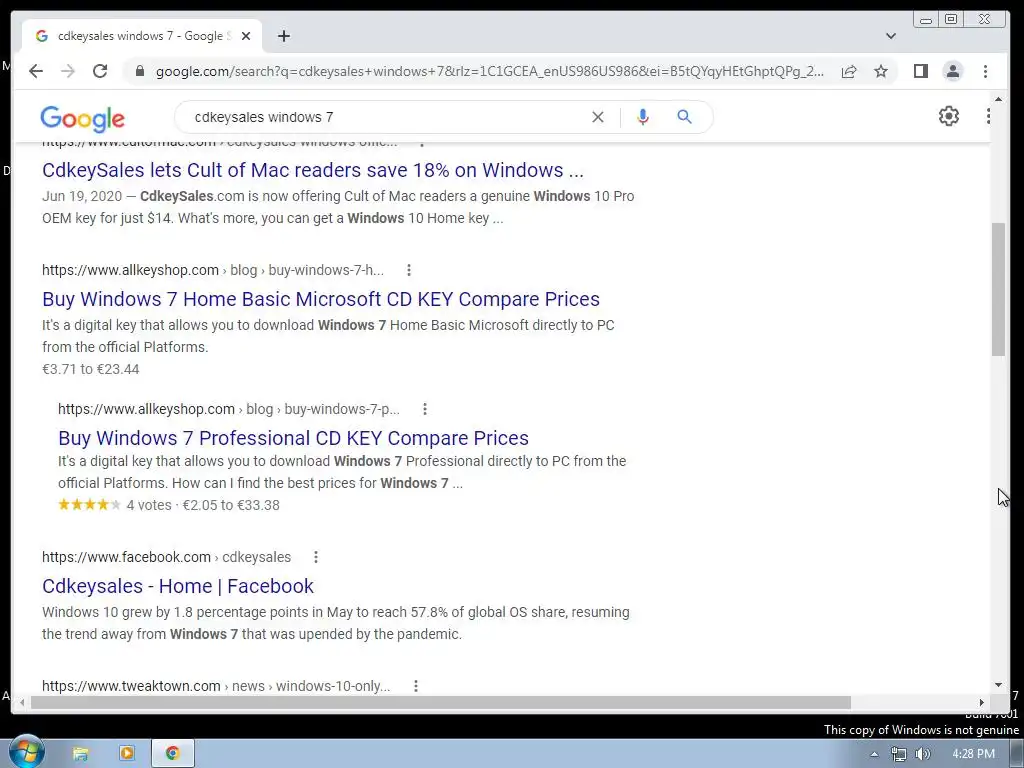Click the €3.71 to €23.44 price text
Viewport: 1024px width, 768px height.
[x=91, y=369]
